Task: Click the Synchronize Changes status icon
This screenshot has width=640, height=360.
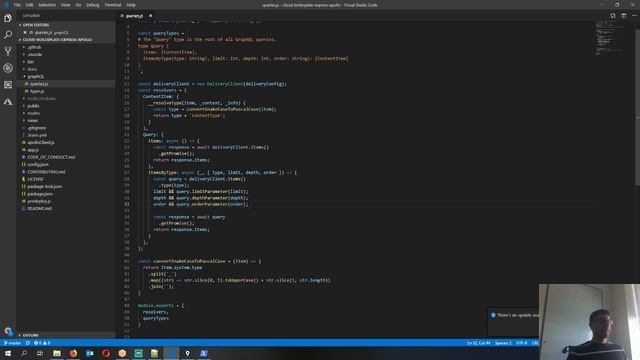Action: tap(28, 343)
